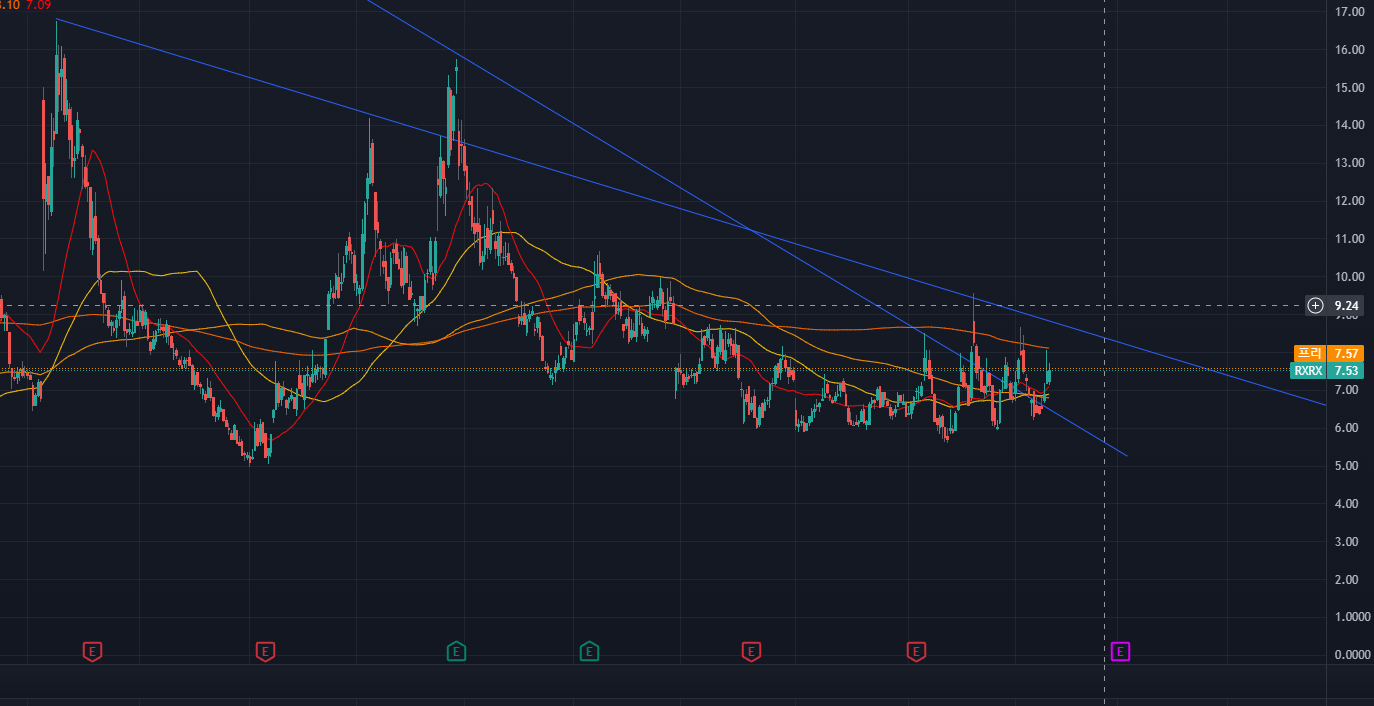Click the rightmost red earnings E marker

pos(915,652)
